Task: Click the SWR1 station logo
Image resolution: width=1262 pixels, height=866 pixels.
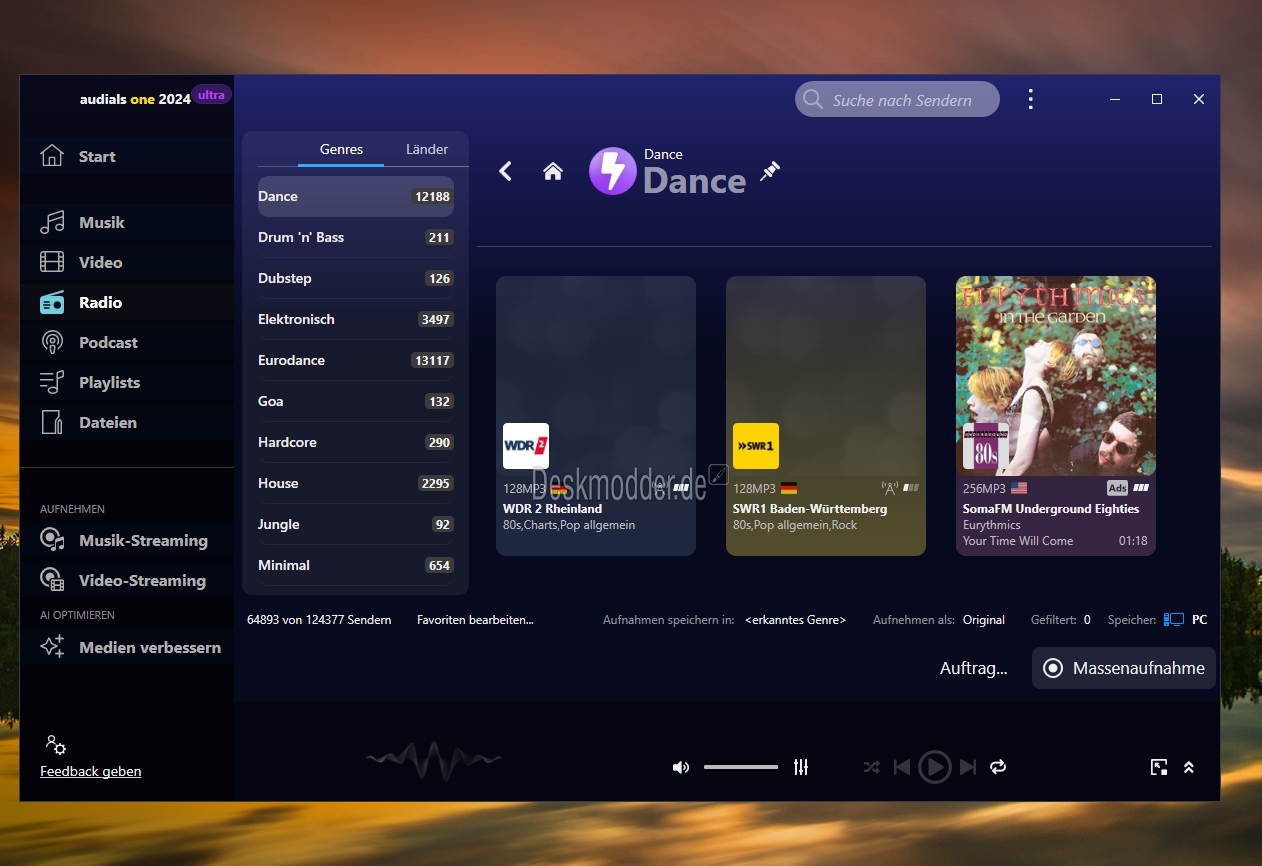Action: (x=756, y=446)
